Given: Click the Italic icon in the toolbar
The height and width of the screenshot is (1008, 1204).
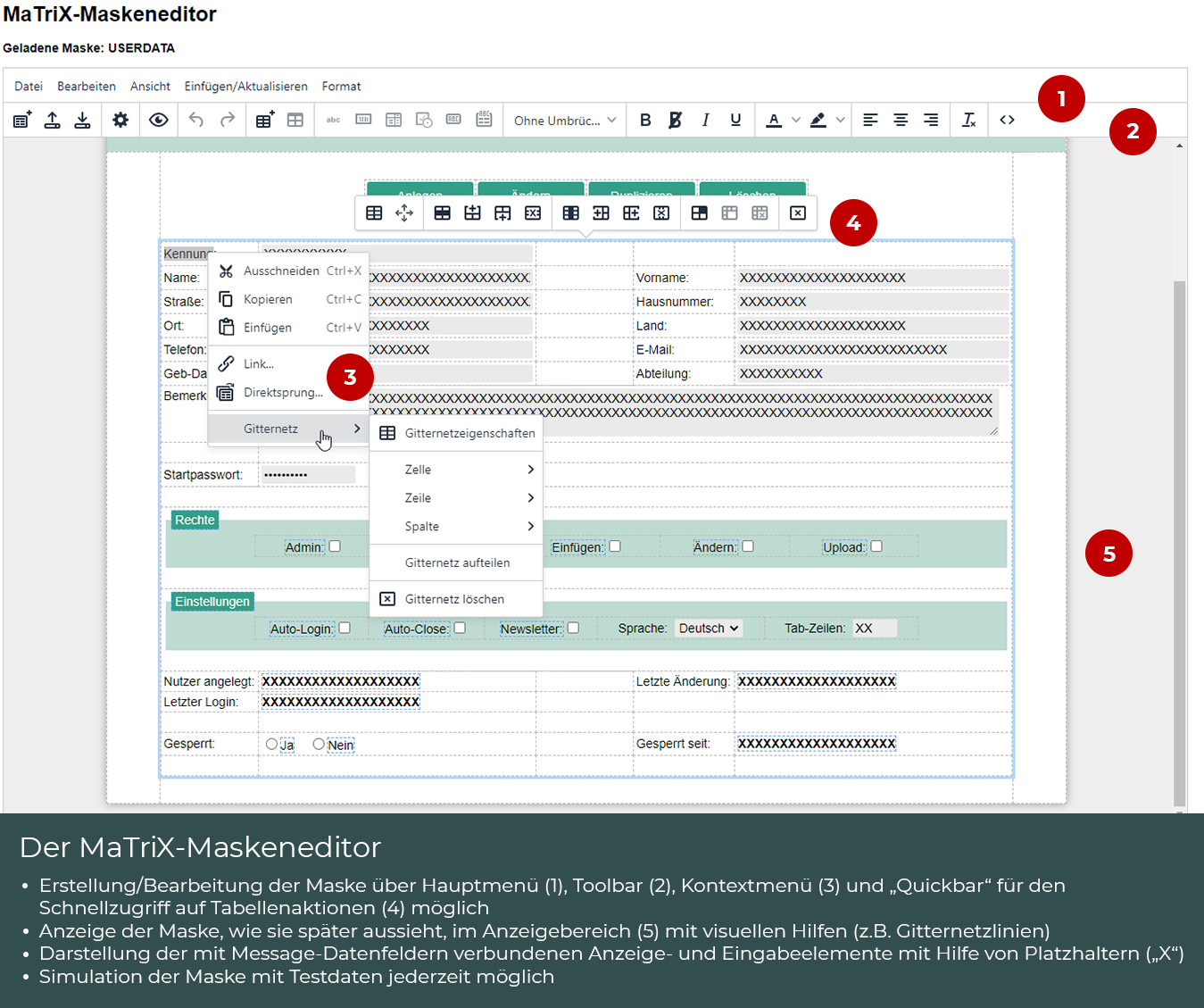Looking at the screenshot, I should point(705,120).
